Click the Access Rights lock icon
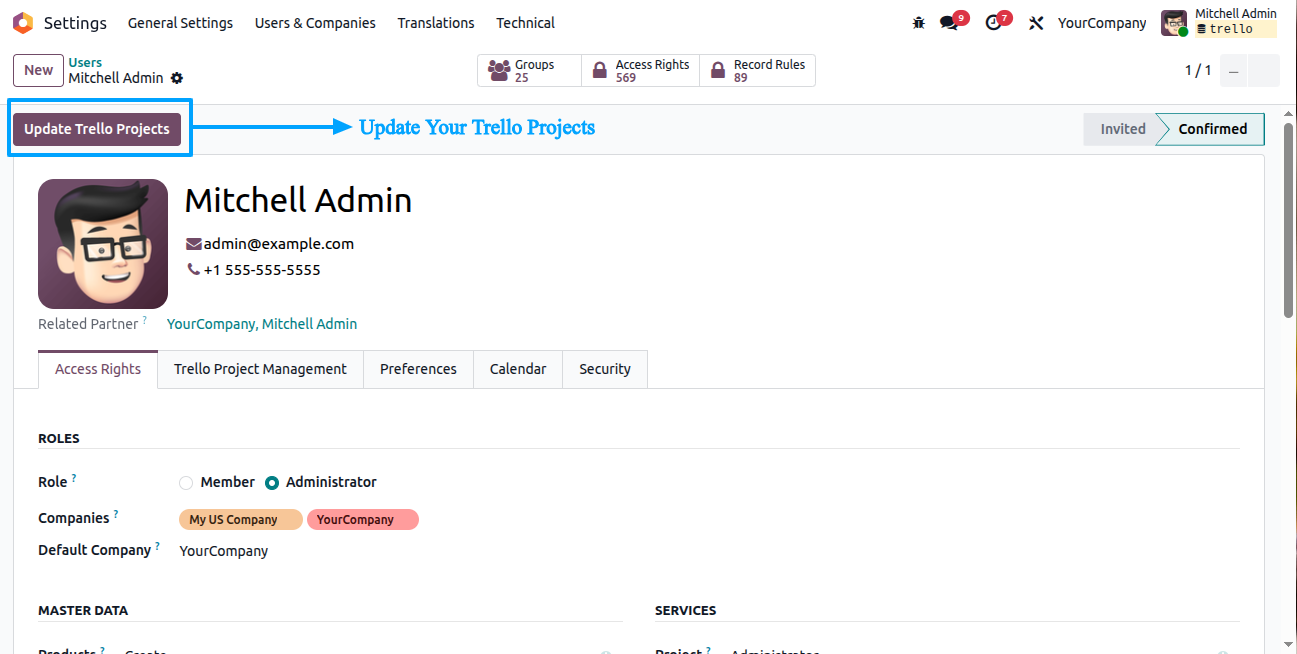The width and height of the screenshot is (1297, 654). [x=599, y=71]
